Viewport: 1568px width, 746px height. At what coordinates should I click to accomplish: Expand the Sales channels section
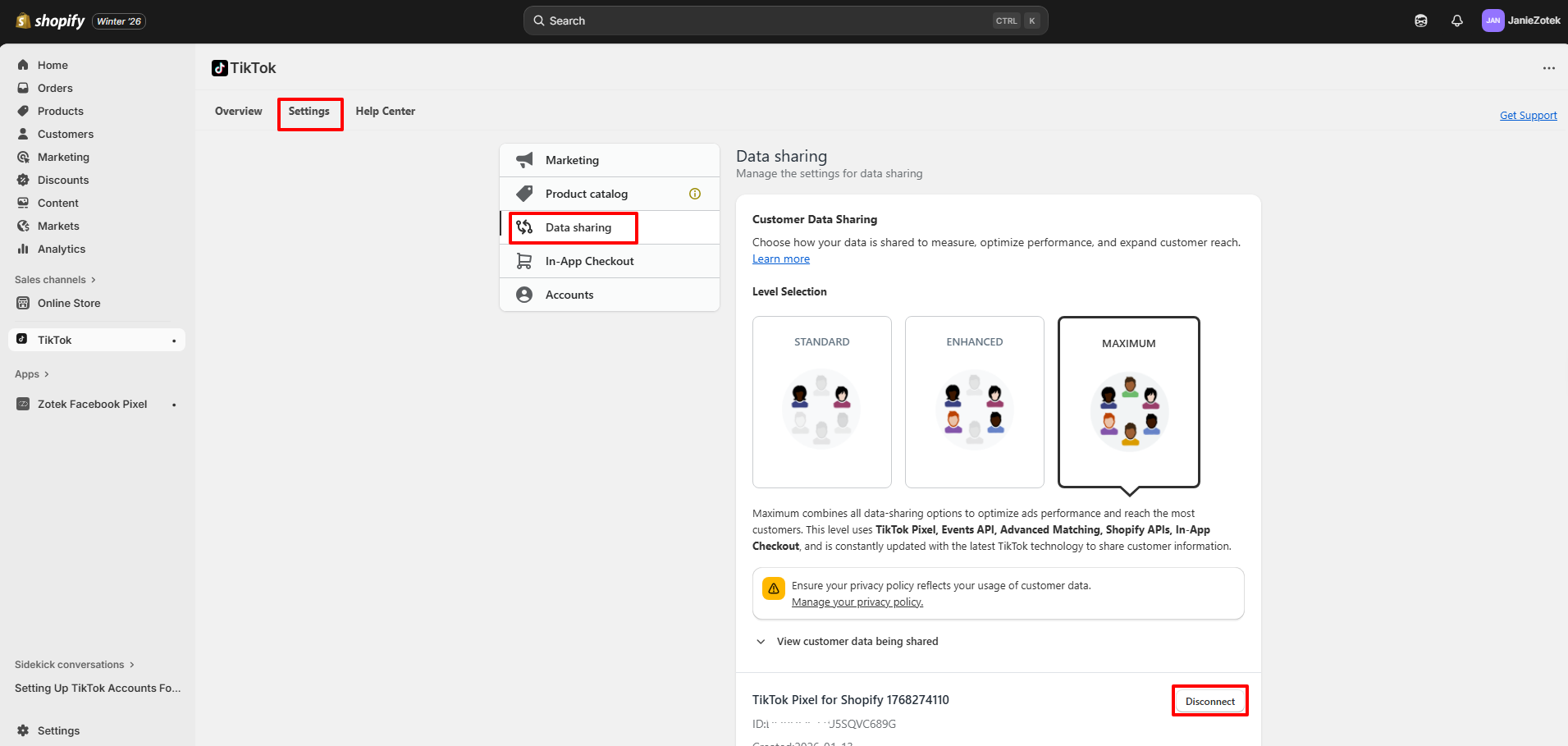55,280
